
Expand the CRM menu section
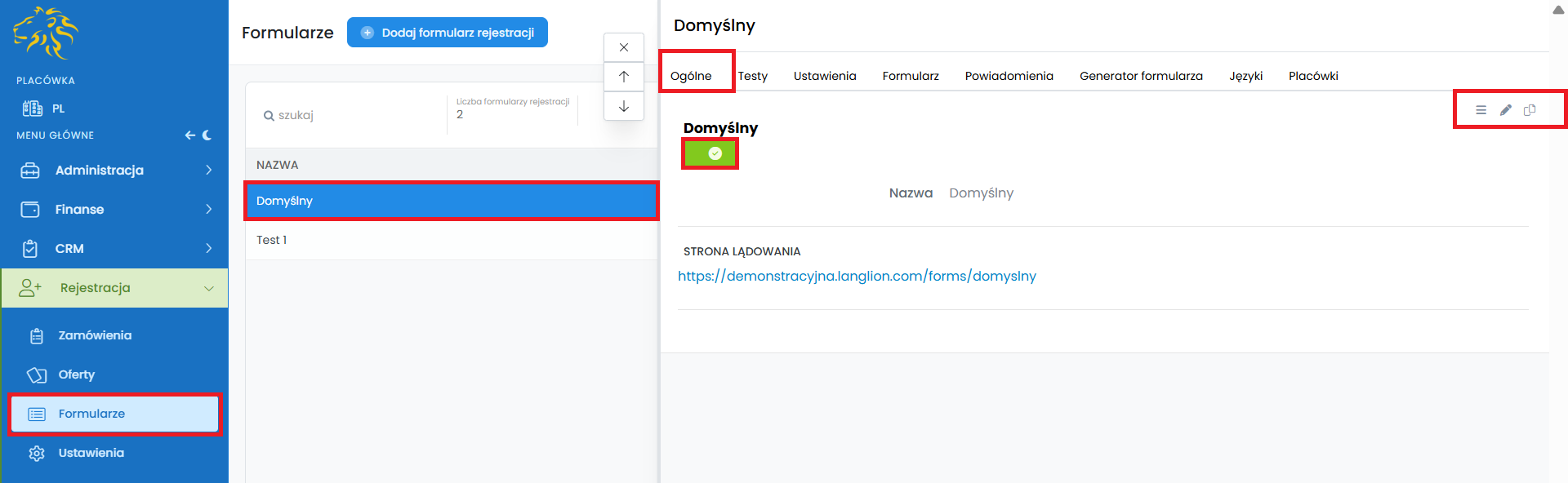(x=114, y=249)
